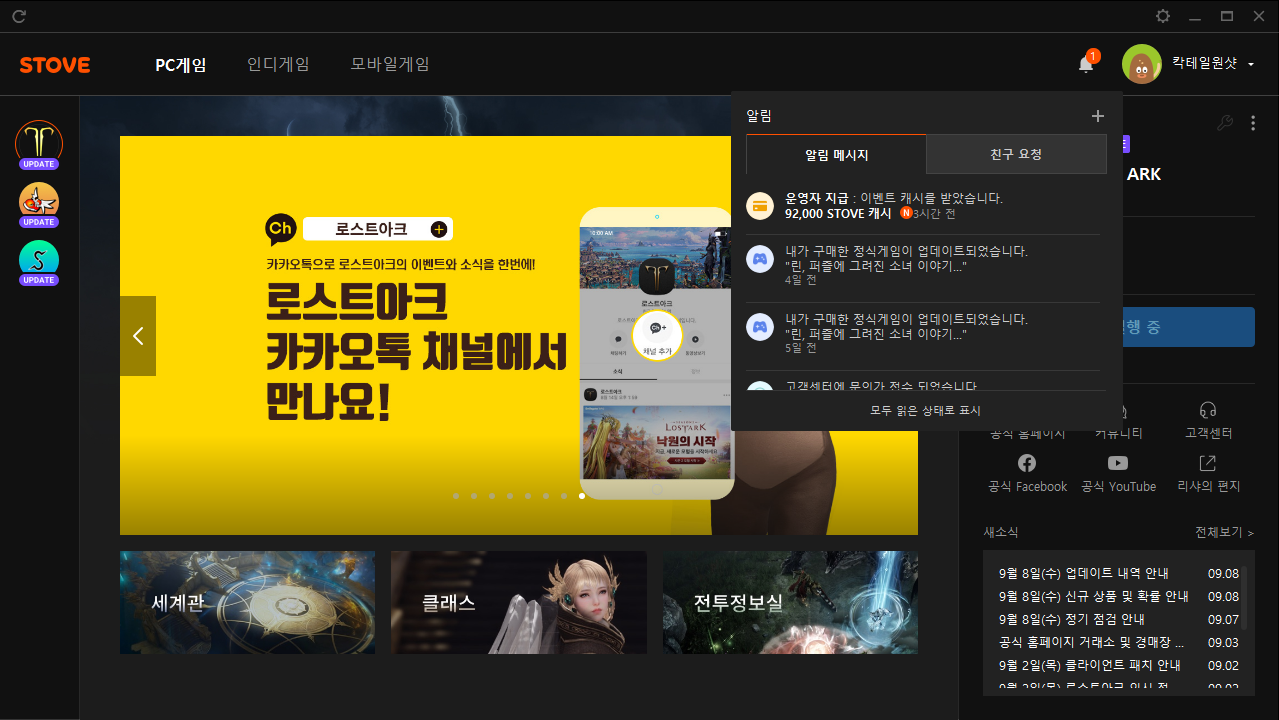
Task: Click the plus icon in notification panel
Action: click(x=1097, y=116)
